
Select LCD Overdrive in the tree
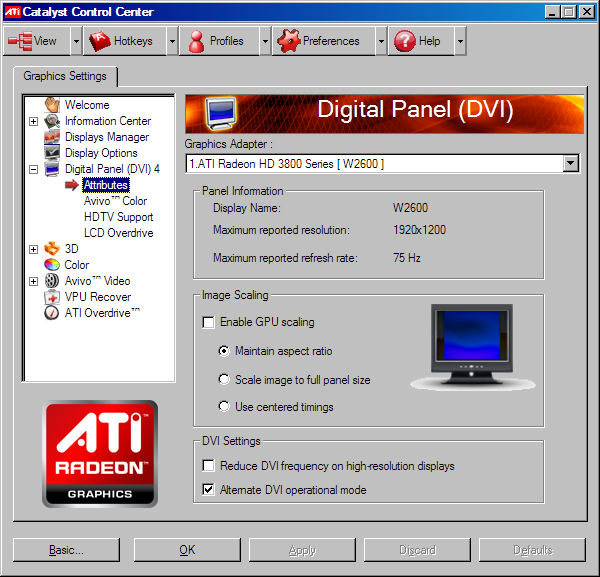118,233
